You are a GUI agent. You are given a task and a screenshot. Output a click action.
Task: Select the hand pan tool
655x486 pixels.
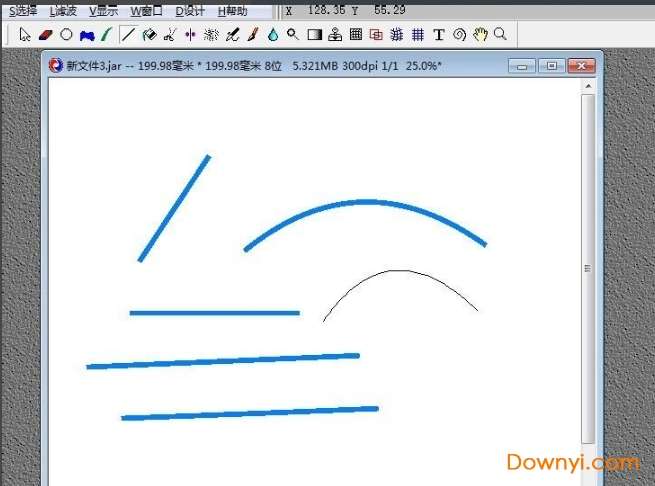point(480,34)
